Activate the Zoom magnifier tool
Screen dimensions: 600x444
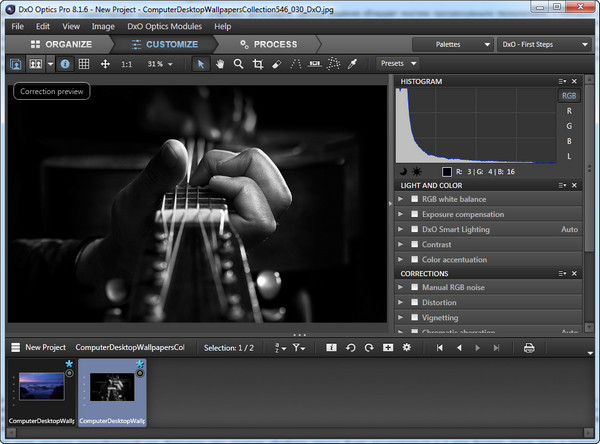point(238,64)
